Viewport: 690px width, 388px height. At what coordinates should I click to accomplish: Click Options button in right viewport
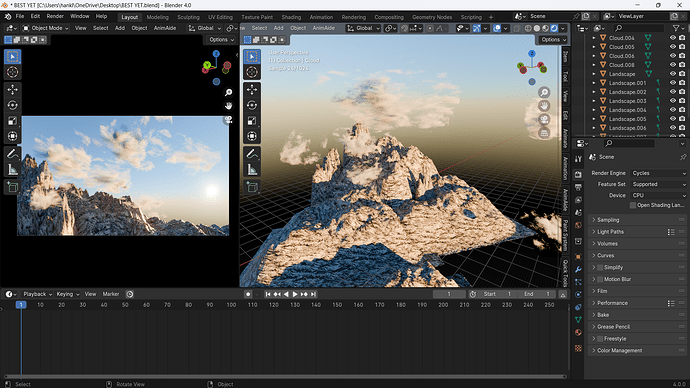coord(553,40)
